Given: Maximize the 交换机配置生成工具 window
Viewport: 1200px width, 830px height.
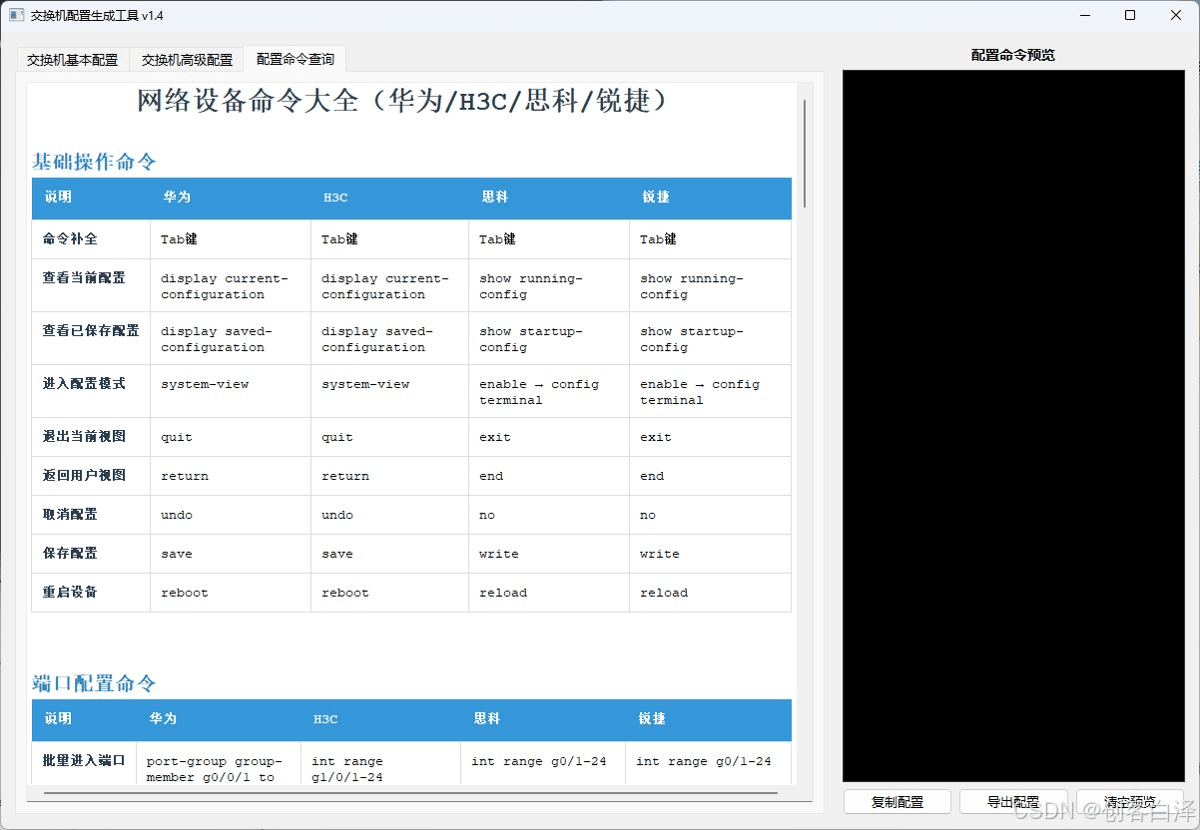Looking at the screenshot, I should tap(1130, 15).
